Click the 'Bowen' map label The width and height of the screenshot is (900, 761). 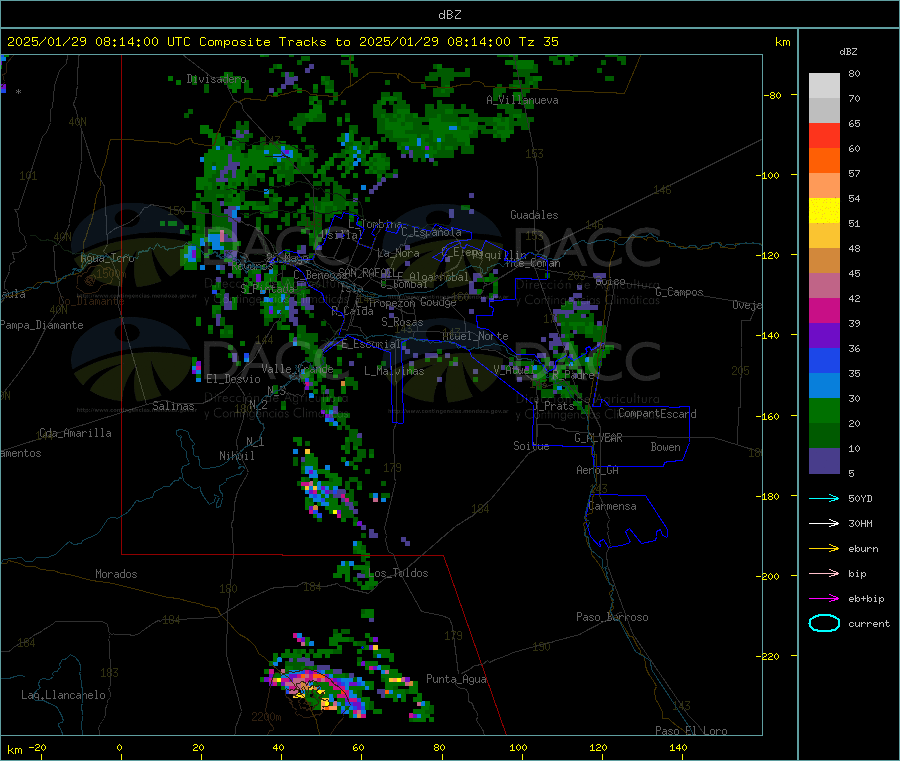[665, 447]
